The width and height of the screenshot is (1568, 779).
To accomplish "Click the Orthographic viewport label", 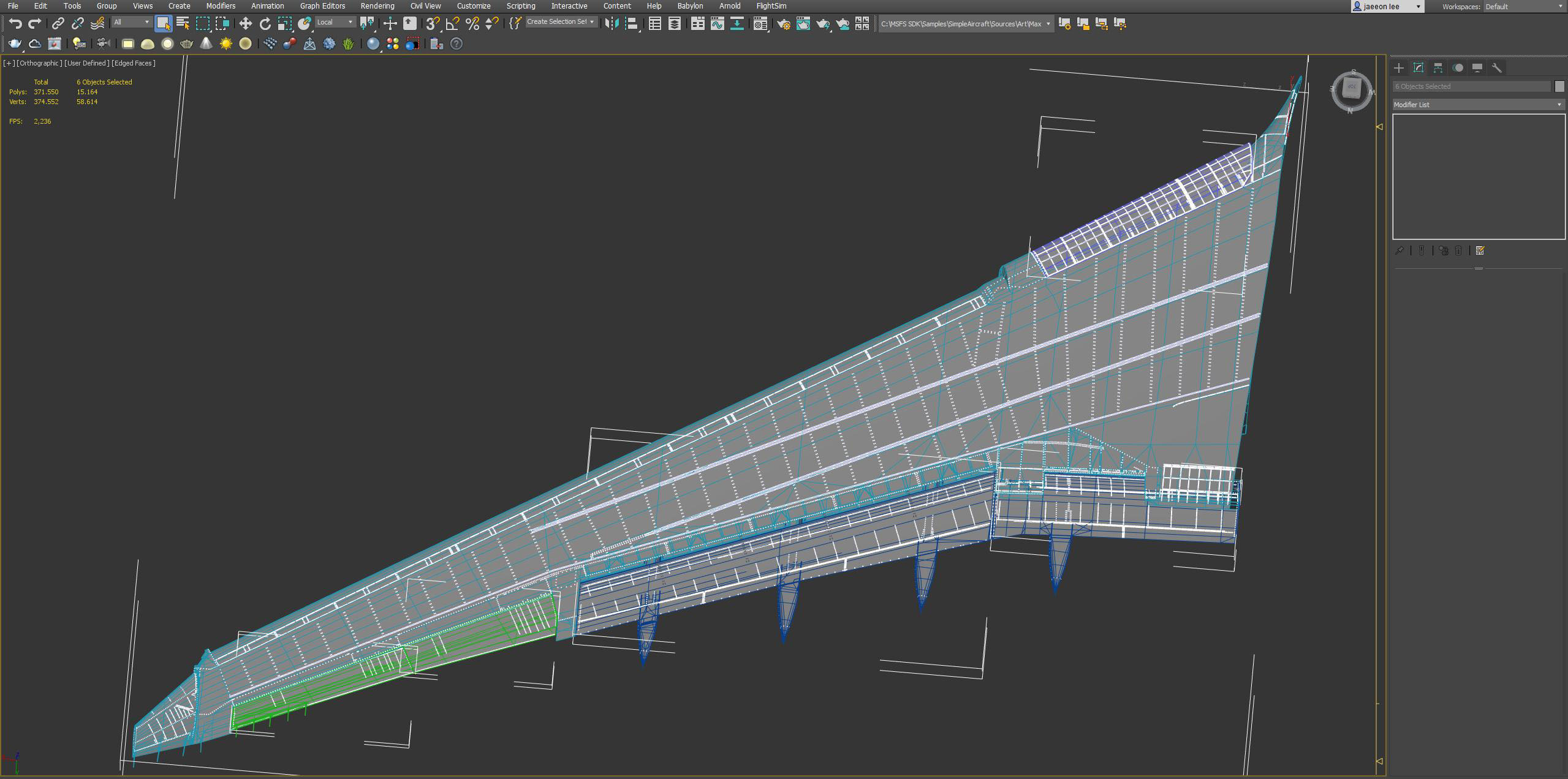I will click(39, 63).
